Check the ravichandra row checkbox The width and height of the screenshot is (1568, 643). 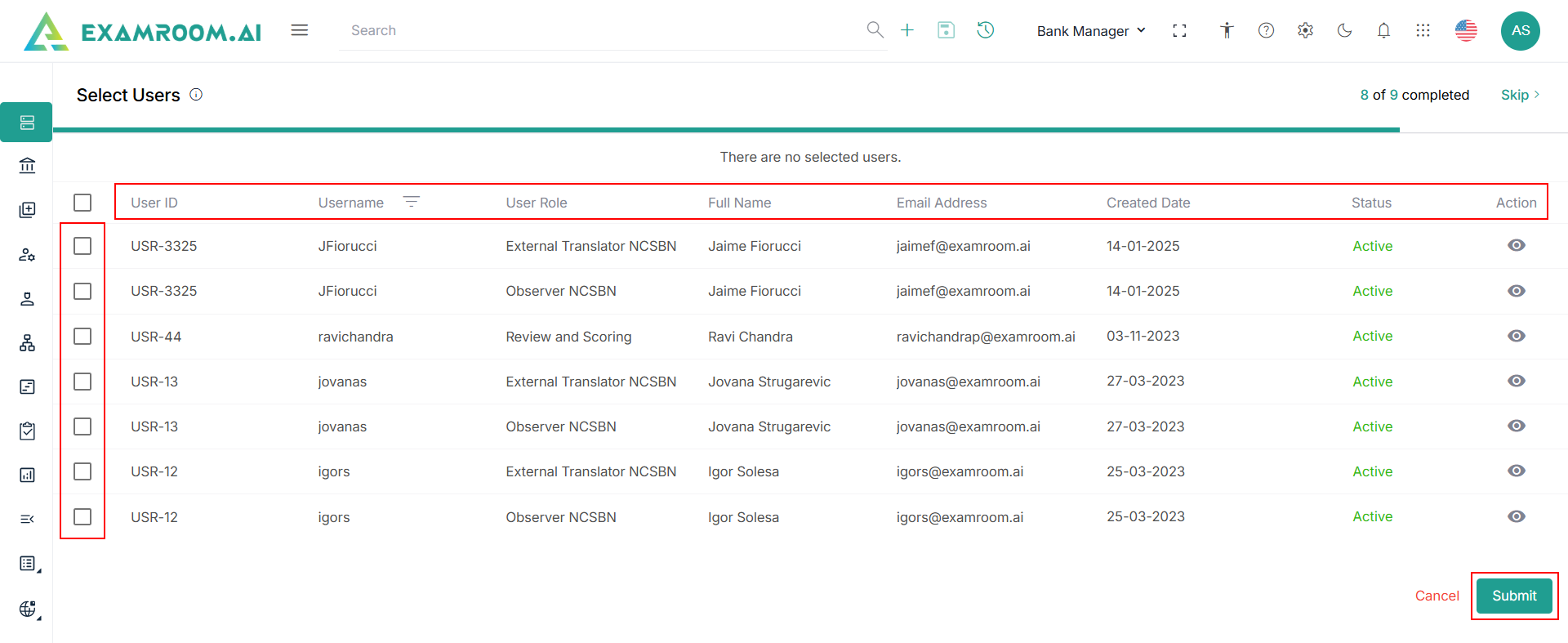coord(82,337)
